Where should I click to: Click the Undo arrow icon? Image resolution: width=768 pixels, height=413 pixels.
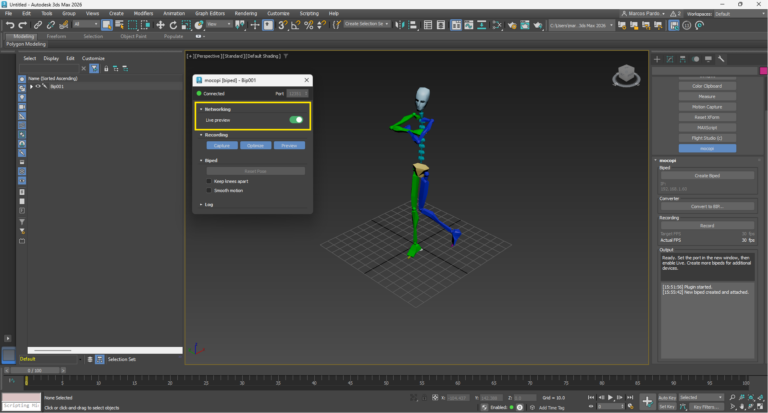click(9, 24)
